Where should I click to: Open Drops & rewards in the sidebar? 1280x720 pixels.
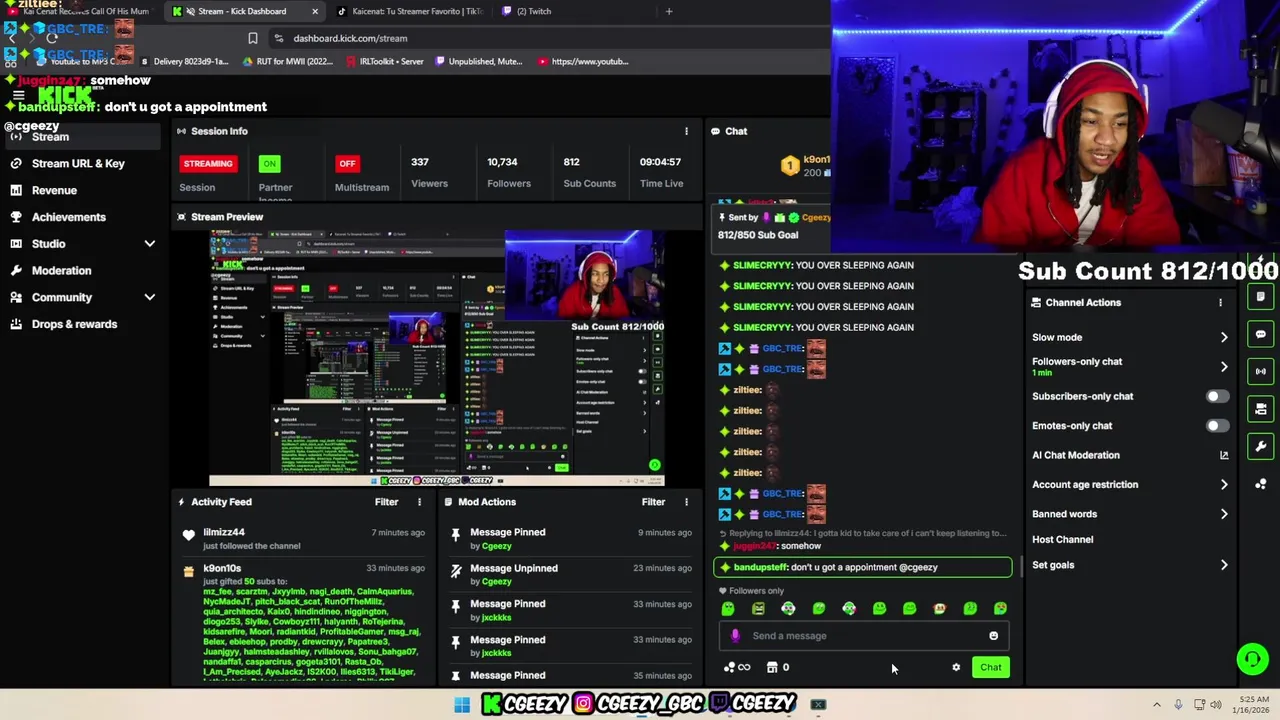[74, 324]
